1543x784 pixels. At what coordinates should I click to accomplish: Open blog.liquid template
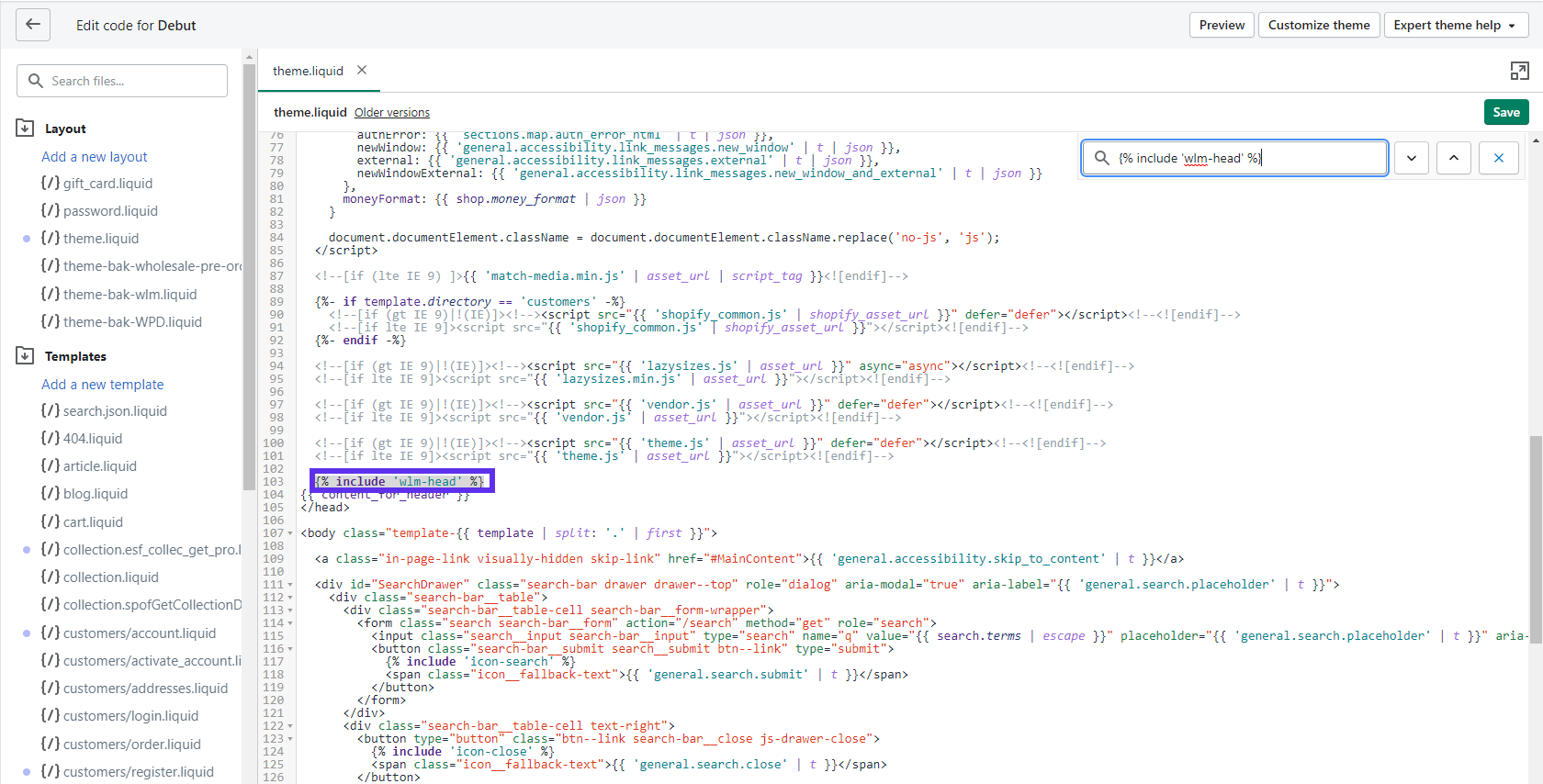coord(84,494)
